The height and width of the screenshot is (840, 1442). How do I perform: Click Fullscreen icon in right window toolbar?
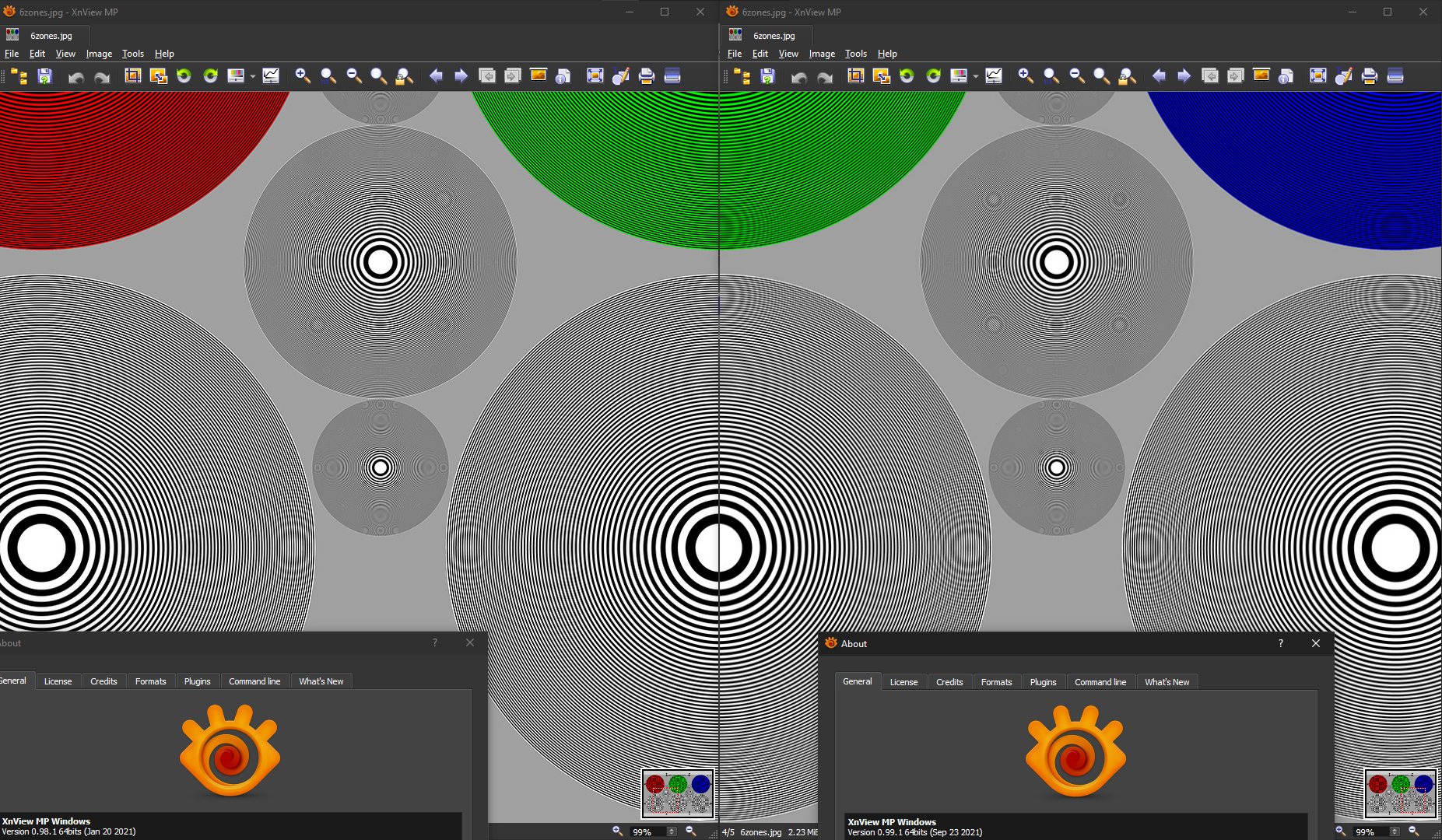coord(1317,75)
